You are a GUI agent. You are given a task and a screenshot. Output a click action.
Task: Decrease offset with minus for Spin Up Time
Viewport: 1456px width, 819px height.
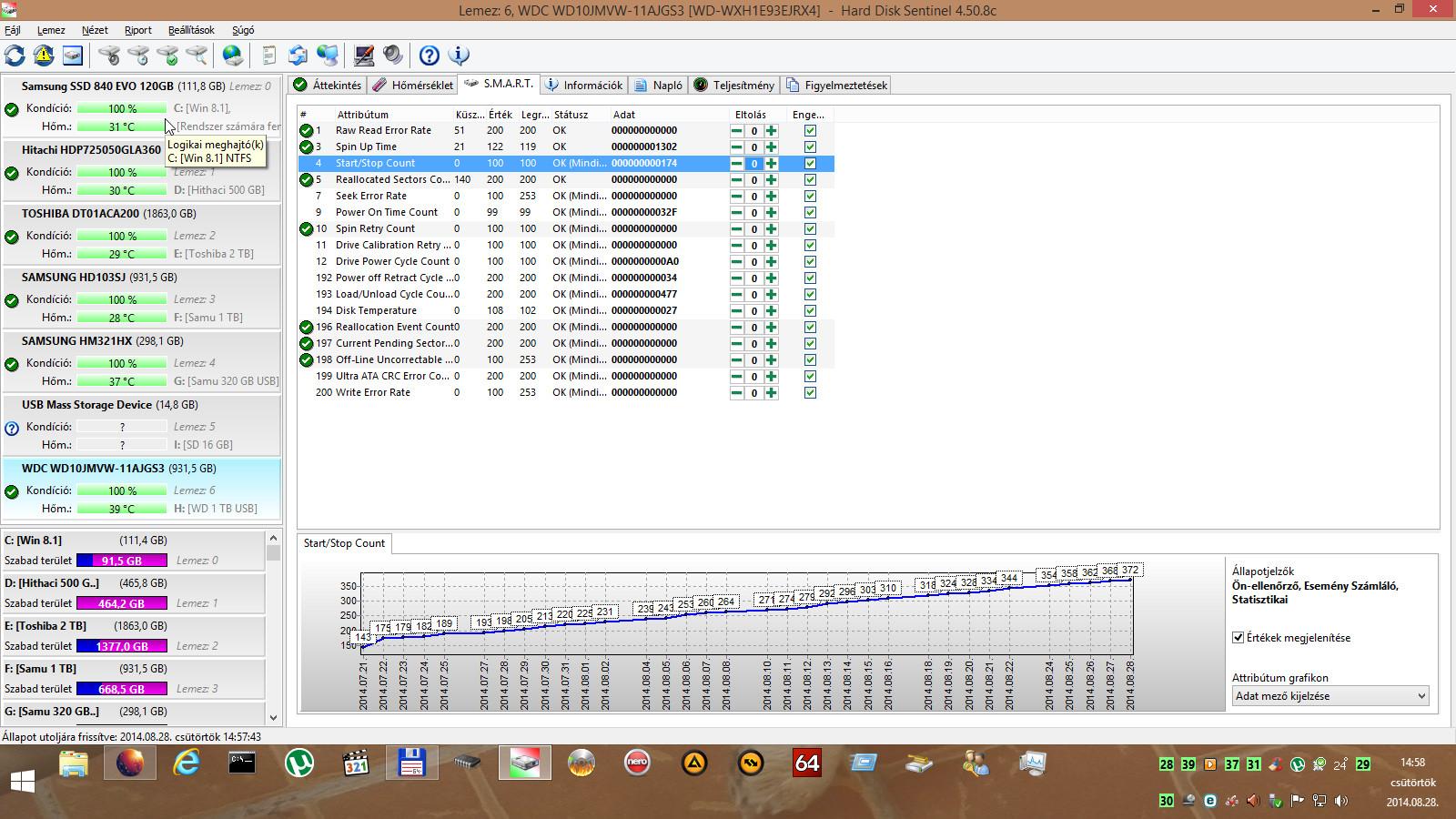(736, 147)
